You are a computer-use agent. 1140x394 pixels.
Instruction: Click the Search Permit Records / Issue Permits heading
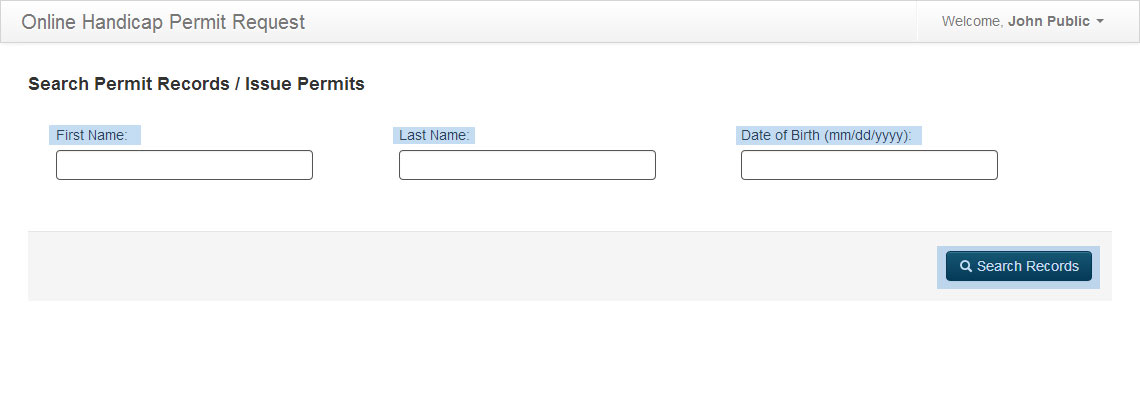coord(196,84)
